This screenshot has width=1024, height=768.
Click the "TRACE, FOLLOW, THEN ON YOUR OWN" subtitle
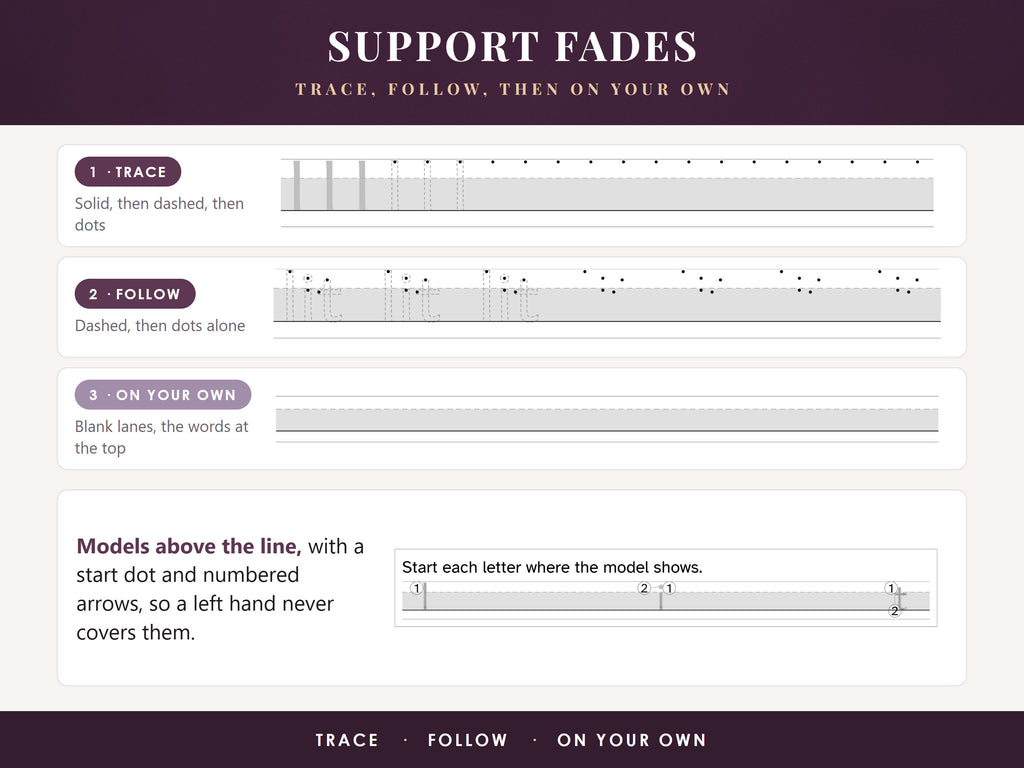pos(513,89)
